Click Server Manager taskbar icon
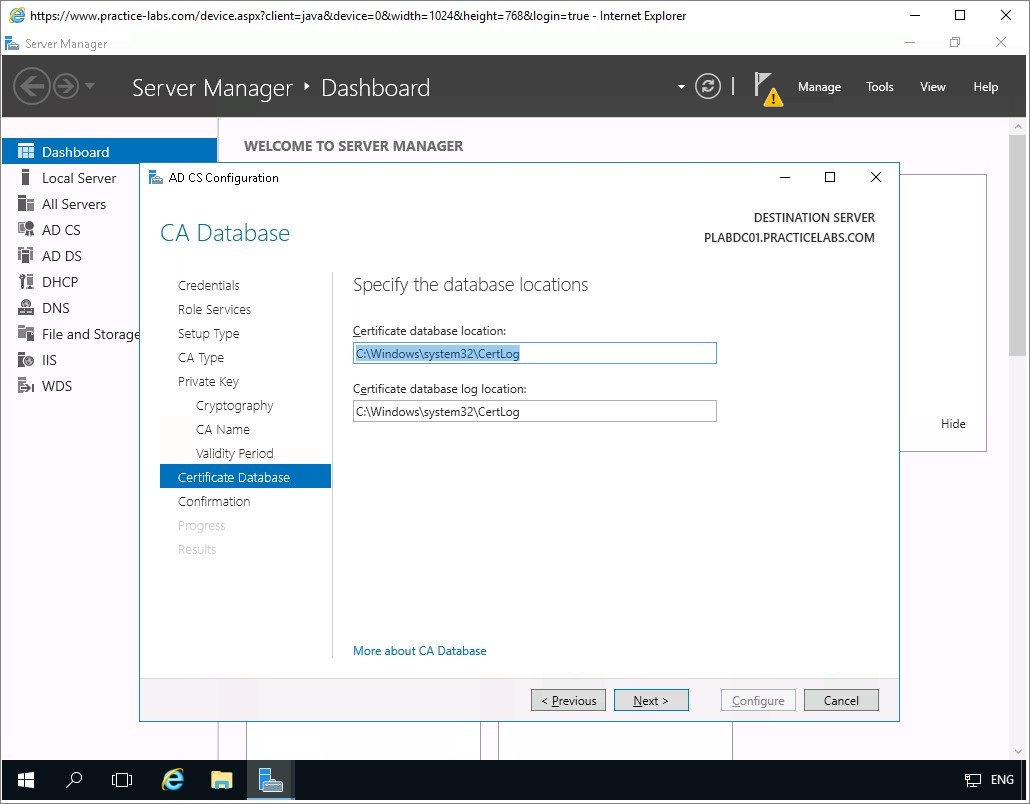Viewport: 1030px width, 804px height. (271, 780)
